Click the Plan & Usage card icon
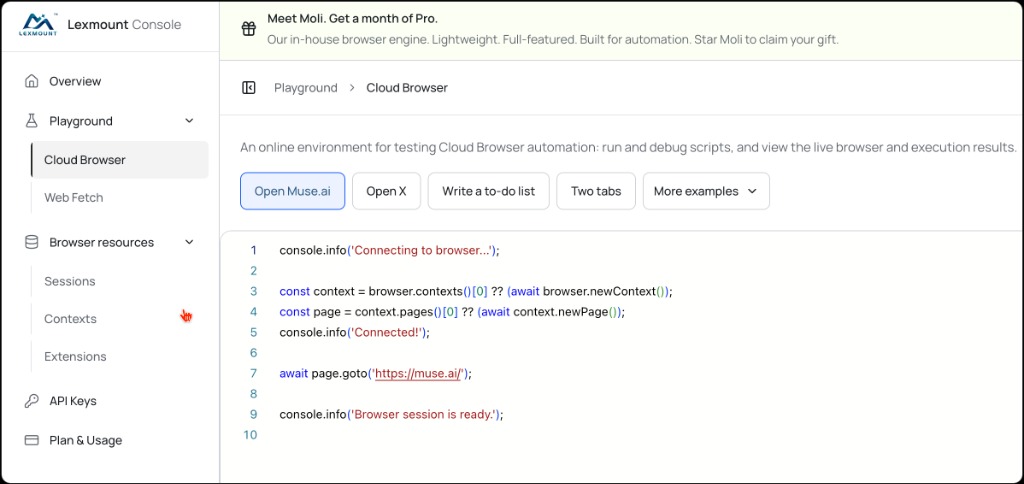 [31, 440]
